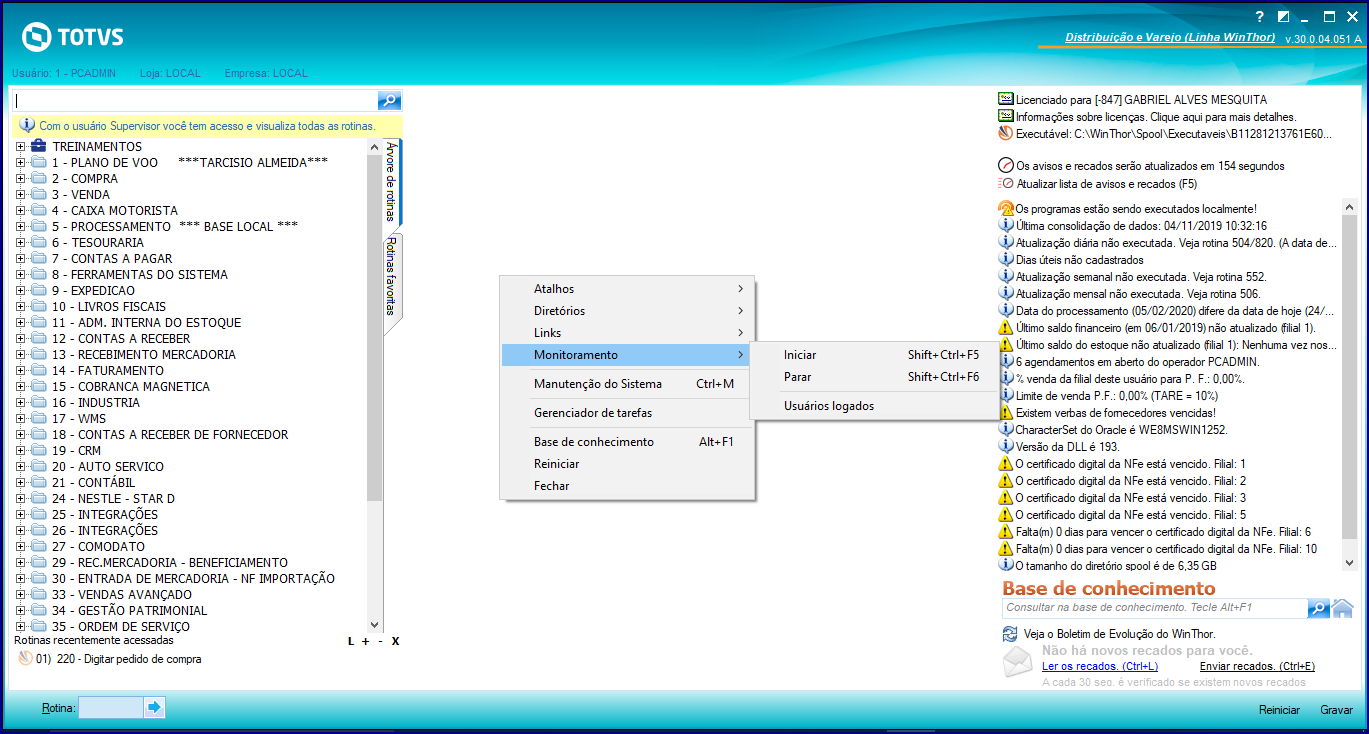Image resolution: width=1369 pixels, height=734 pixels.
Task: Open 'Distribuição e Varejo (Linha WinThor)' link
Action: point(1170,37)
